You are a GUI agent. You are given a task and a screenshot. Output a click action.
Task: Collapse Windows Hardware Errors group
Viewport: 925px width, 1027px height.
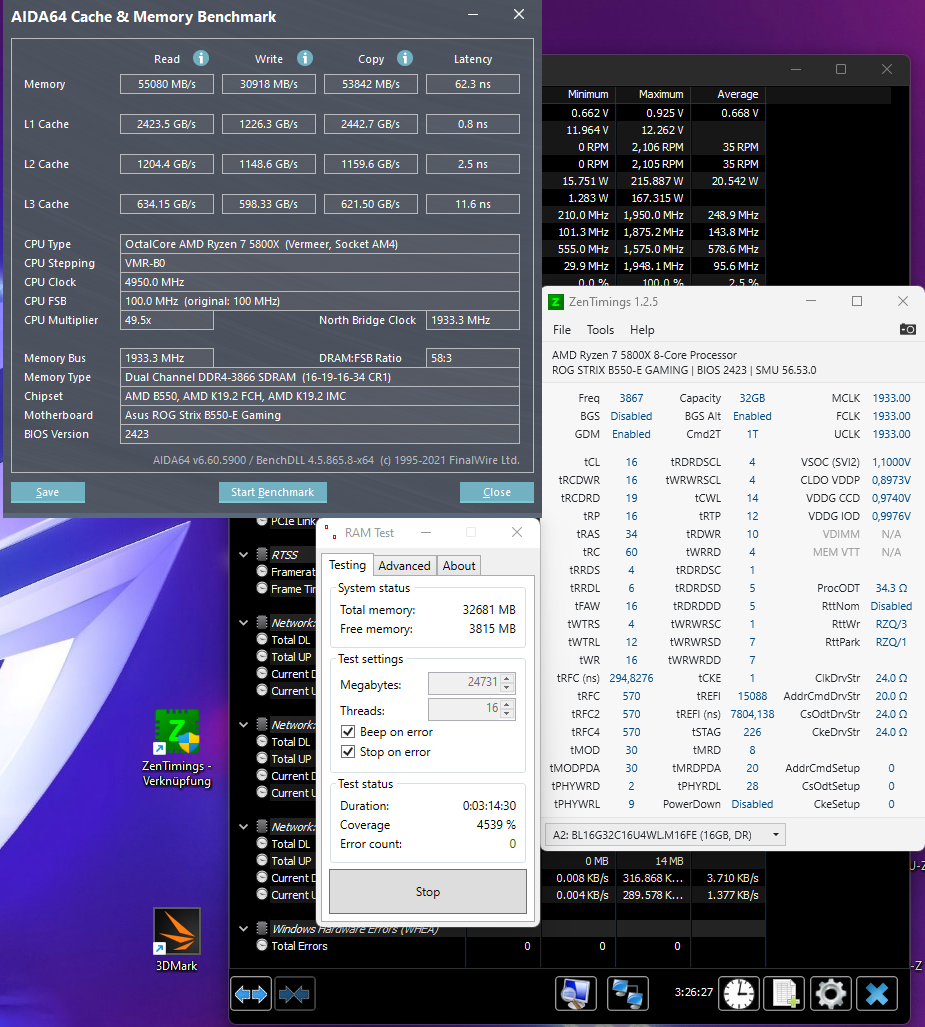pyautogui.click(x=244, y=929)
